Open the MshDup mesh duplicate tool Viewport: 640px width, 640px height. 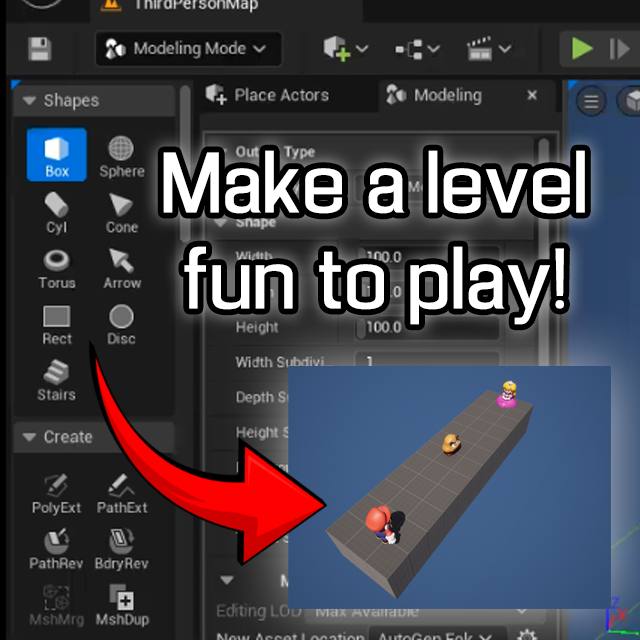coord(121,605)
